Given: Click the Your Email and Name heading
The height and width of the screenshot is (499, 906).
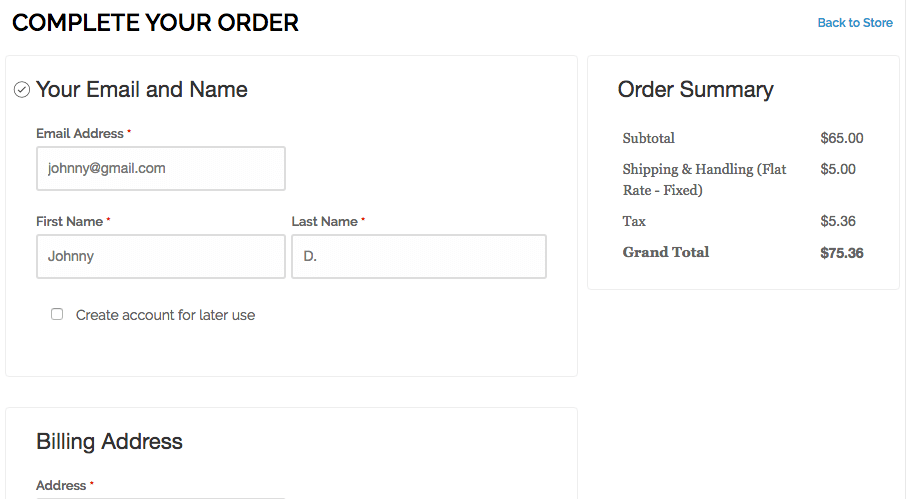Looking at the screenshot, I should pyautogui.click(x=142, y=90).
